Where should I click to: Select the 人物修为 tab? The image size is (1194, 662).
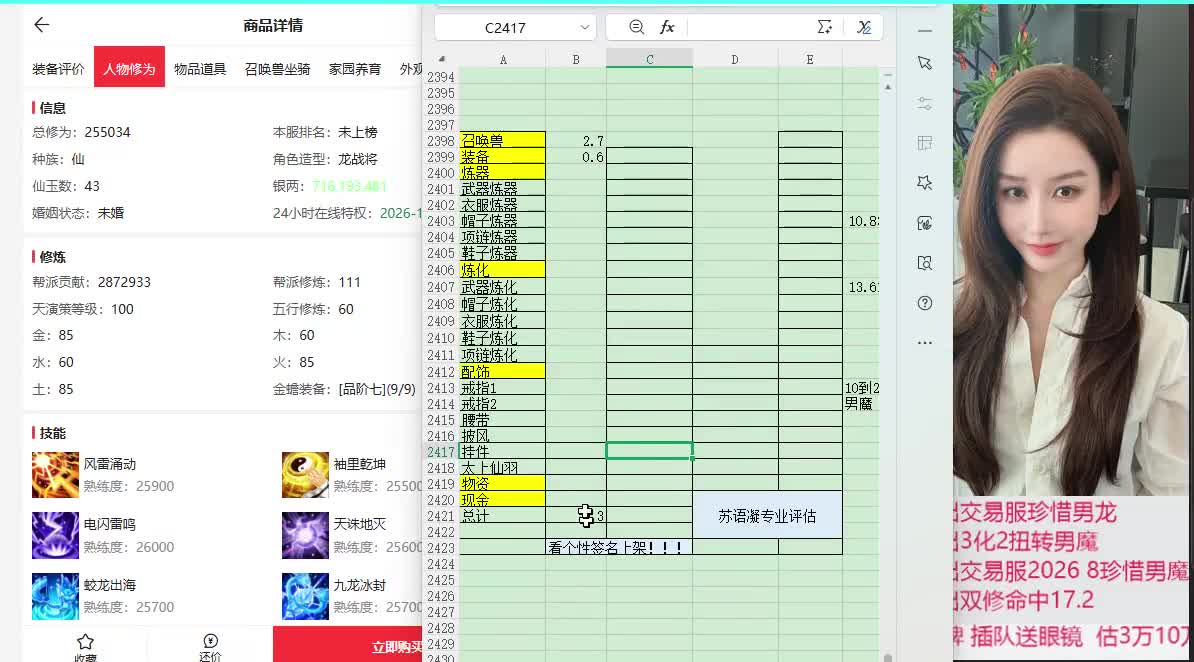129,66
